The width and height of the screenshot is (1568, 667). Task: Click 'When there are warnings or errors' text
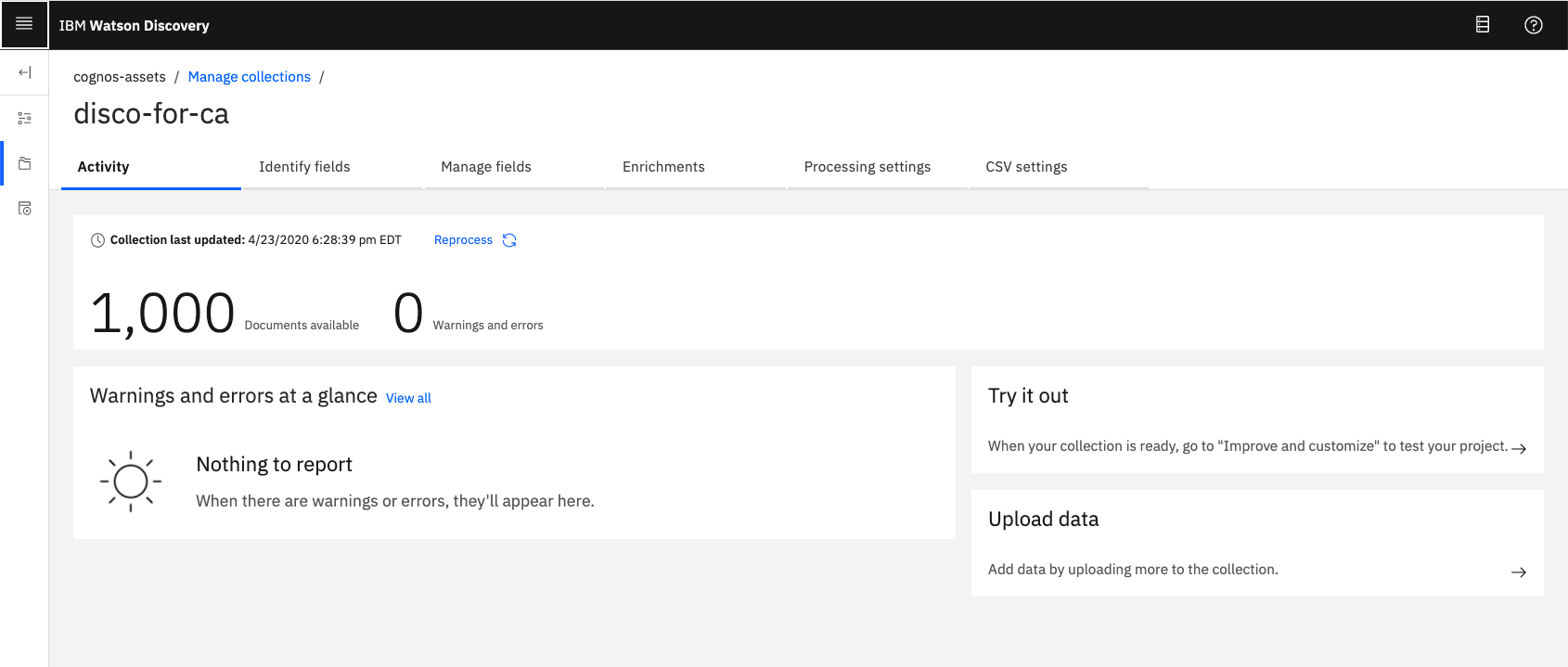click(395, 501)
